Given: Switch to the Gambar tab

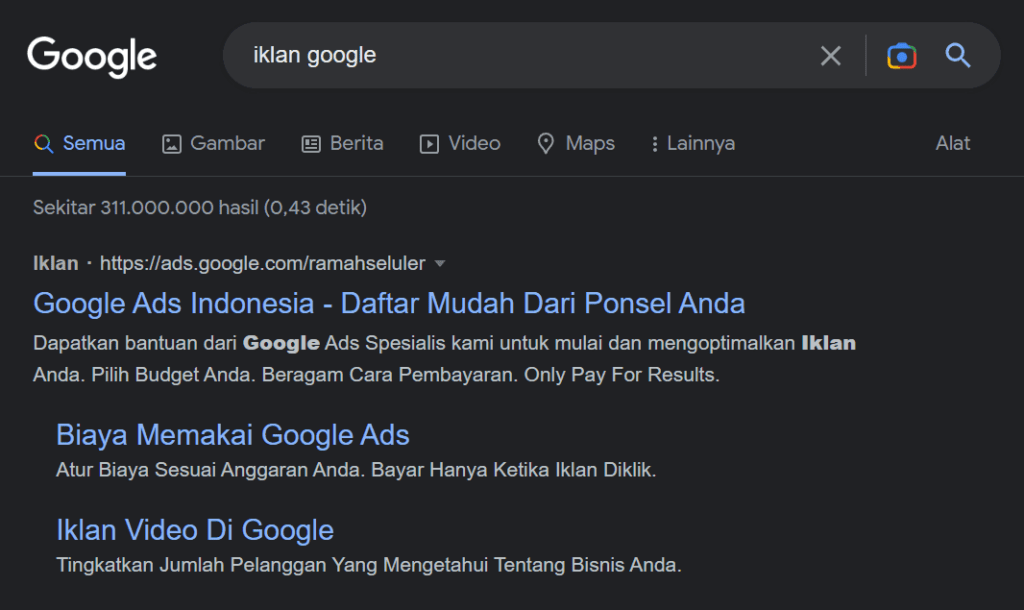Looking at the screenshot, I should point(226,143).
